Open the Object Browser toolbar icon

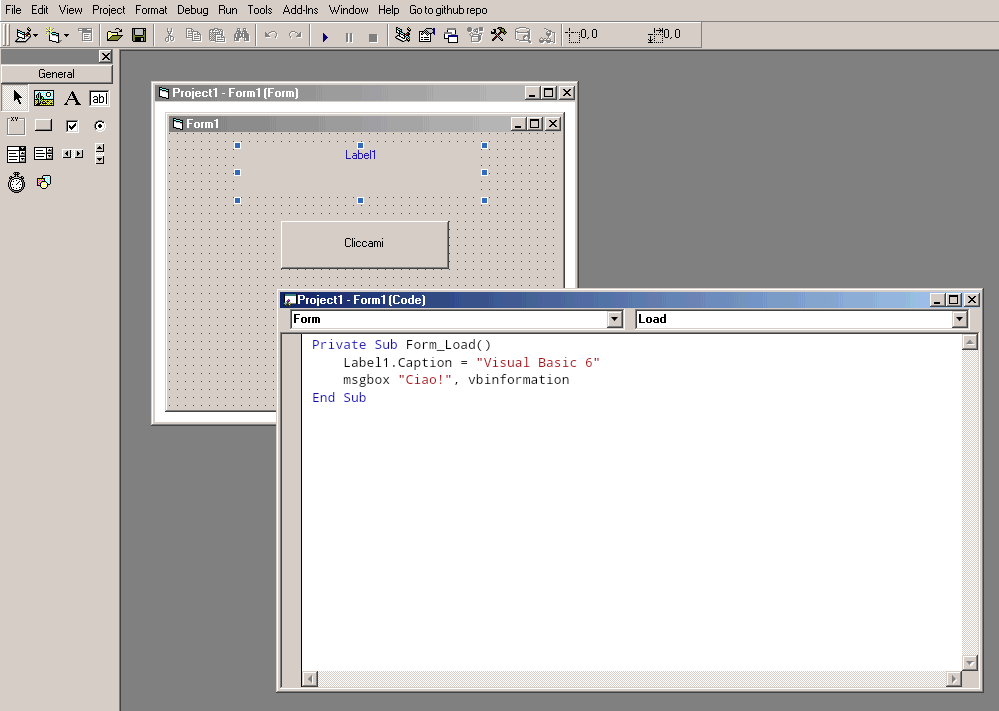tap(475, 35)
